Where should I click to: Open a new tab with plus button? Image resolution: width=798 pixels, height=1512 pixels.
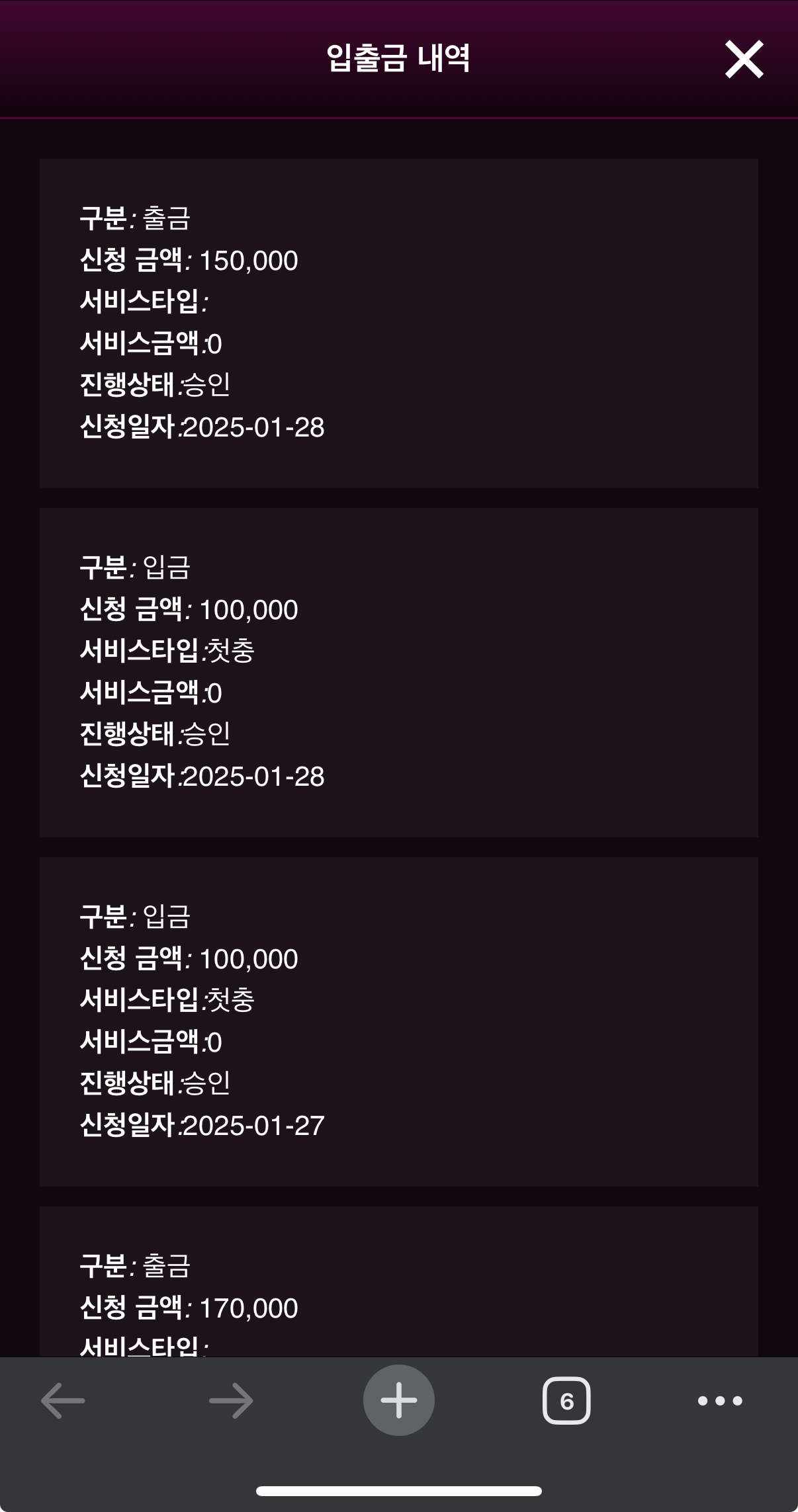(x=399, y=1400)
